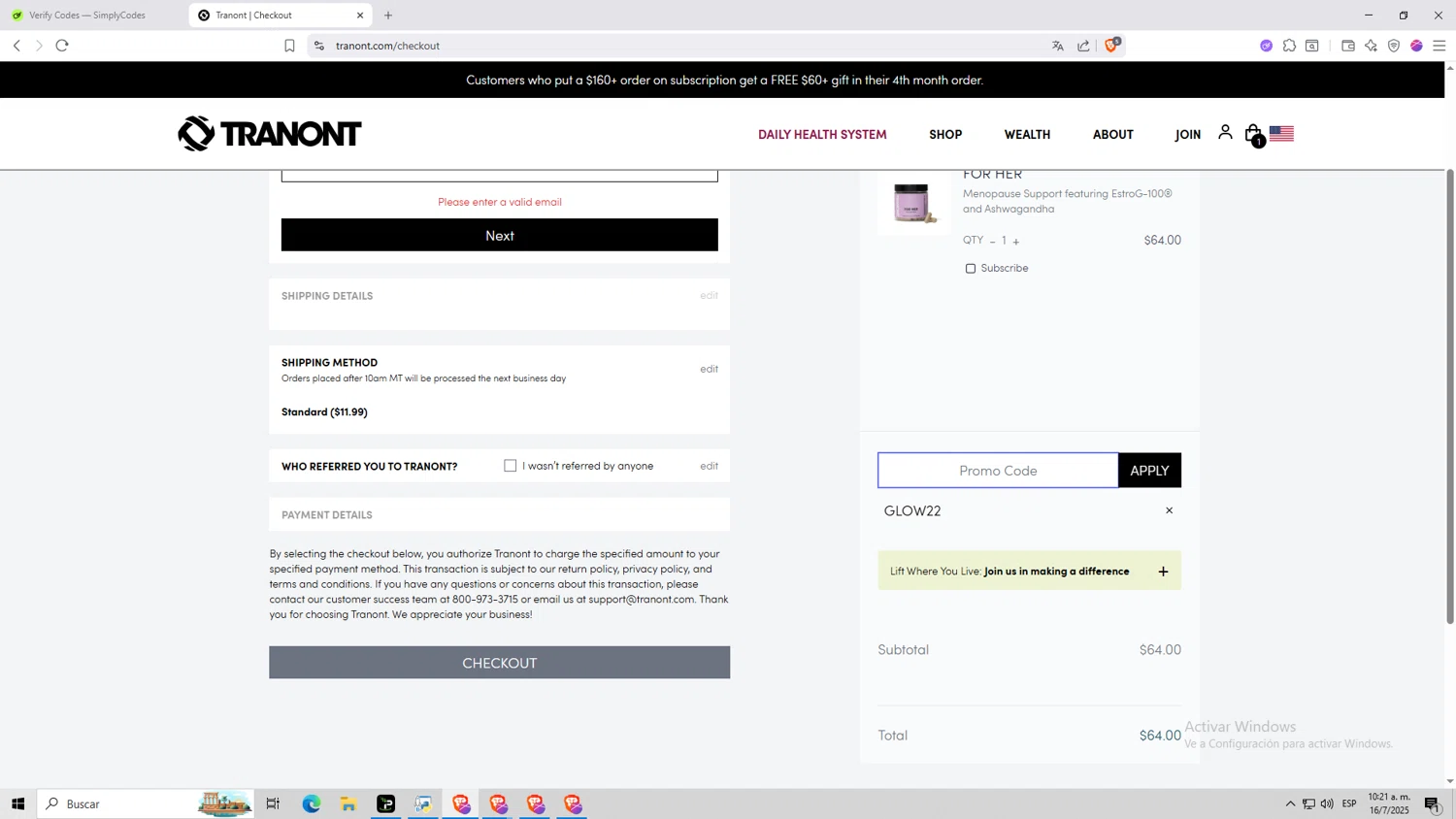Screen dimensions: 1456x819
Task: Click the US flag country selector
Action: tap(1281, 134)
